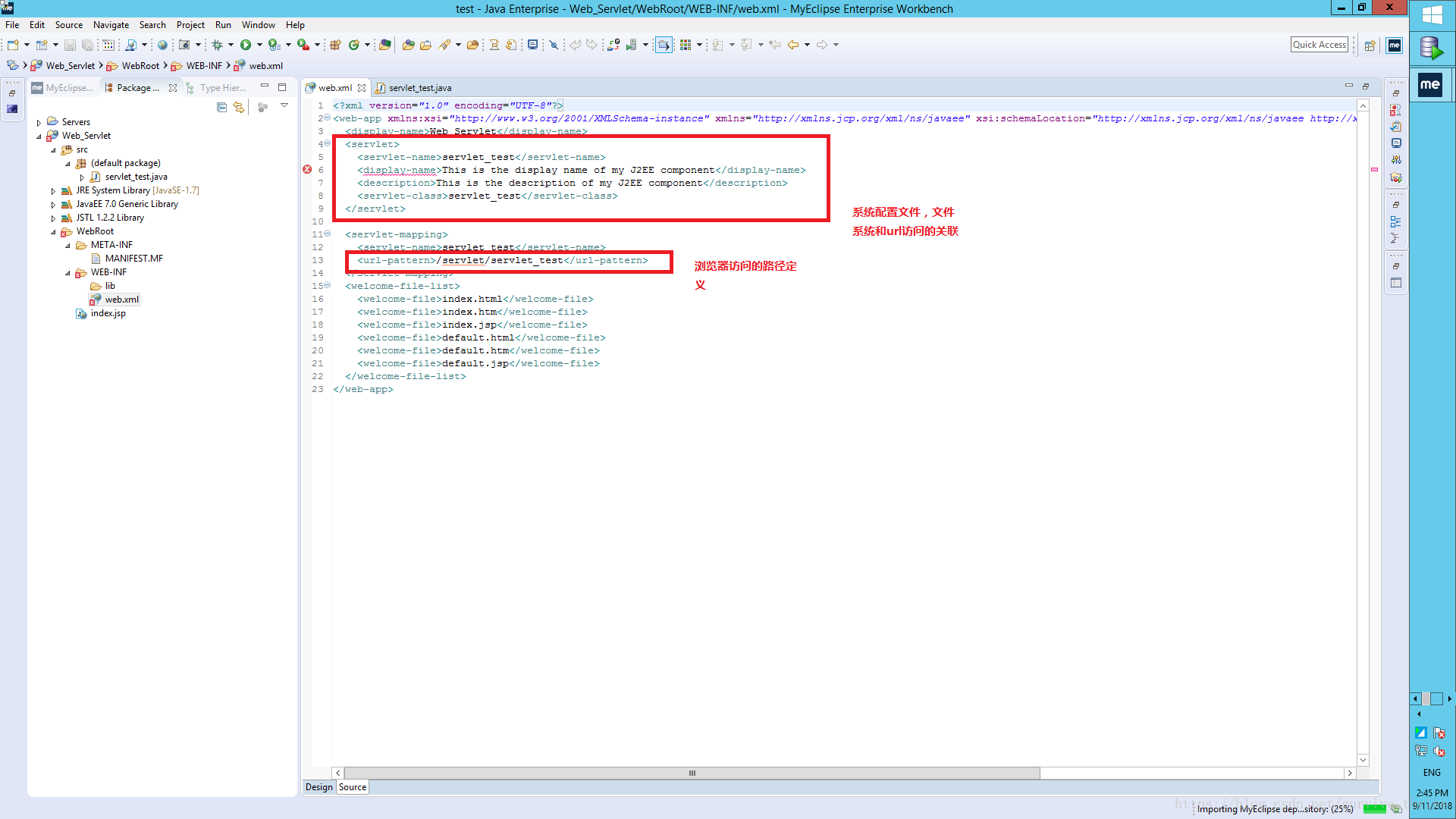Toggle fold on welcome-file-list line 15

328,286
